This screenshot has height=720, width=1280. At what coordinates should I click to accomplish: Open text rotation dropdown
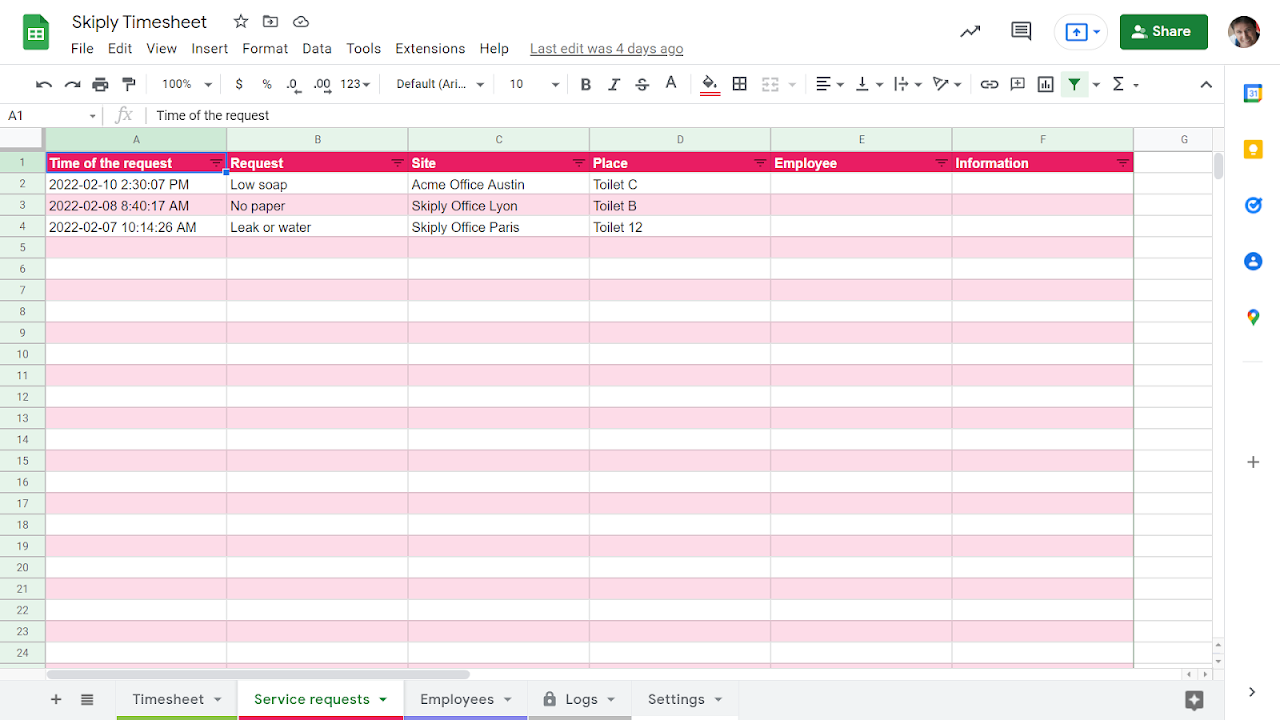[946, 84]
